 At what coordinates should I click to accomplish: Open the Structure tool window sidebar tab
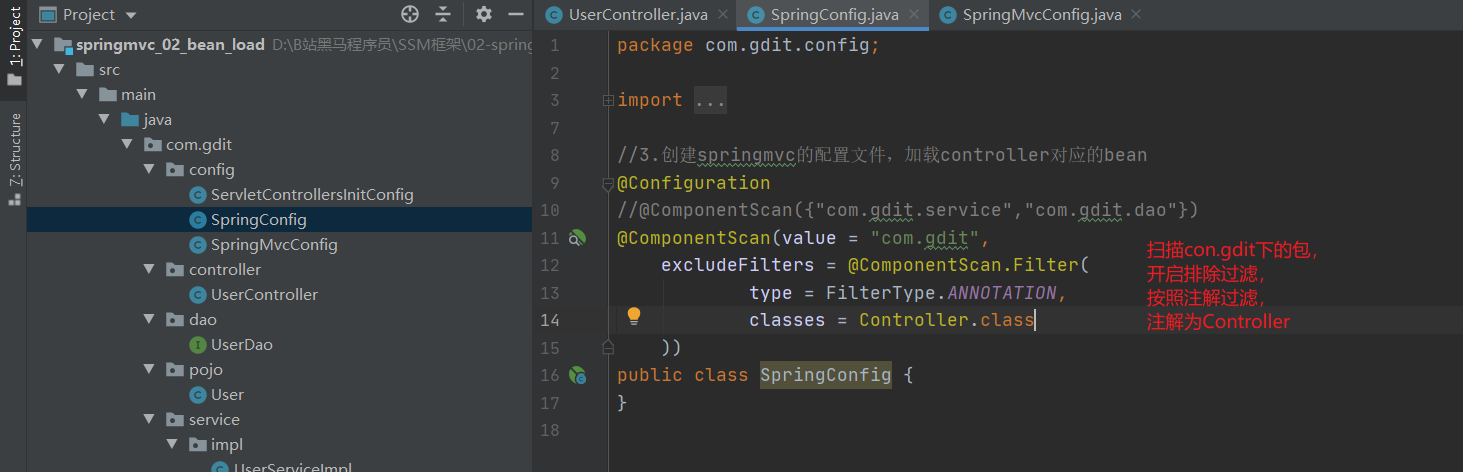pyautogui.click(x=14, y=158)
